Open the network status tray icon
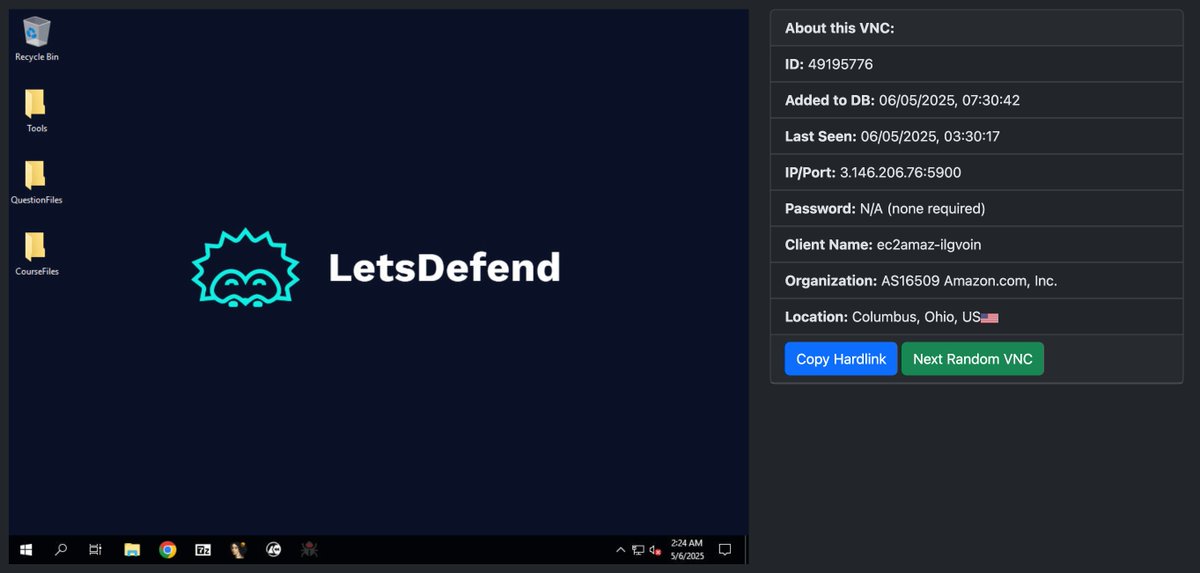Viewport: 1200px width, 573px height. coord(637,549)
